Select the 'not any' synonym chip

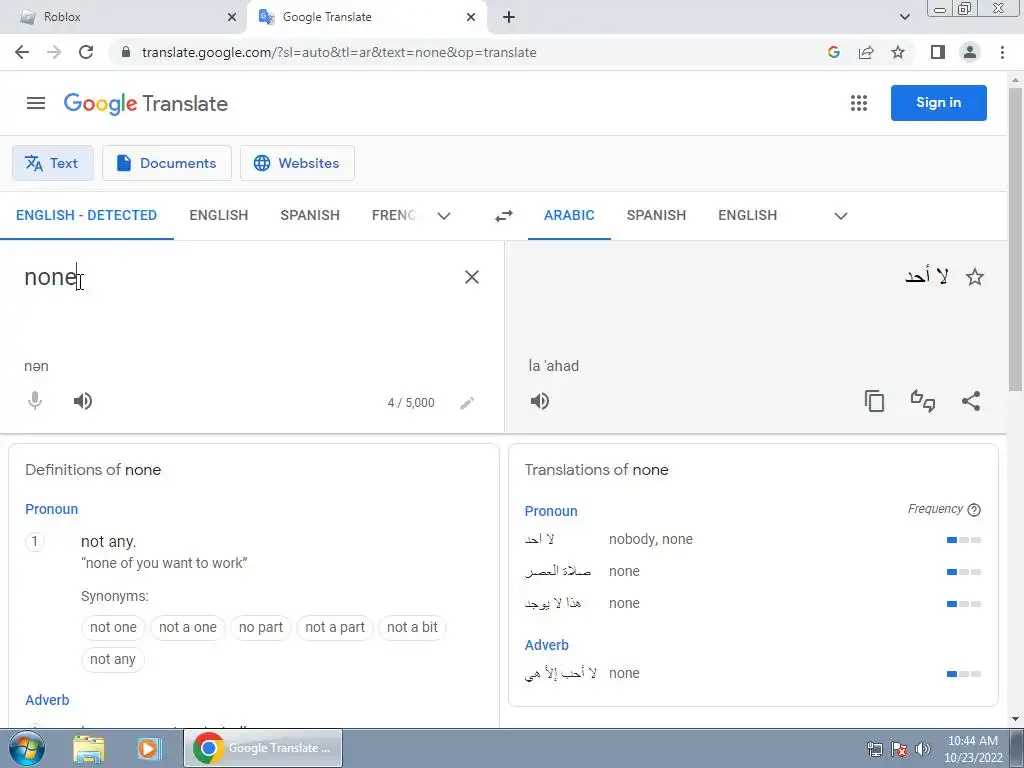pos(113,660)
